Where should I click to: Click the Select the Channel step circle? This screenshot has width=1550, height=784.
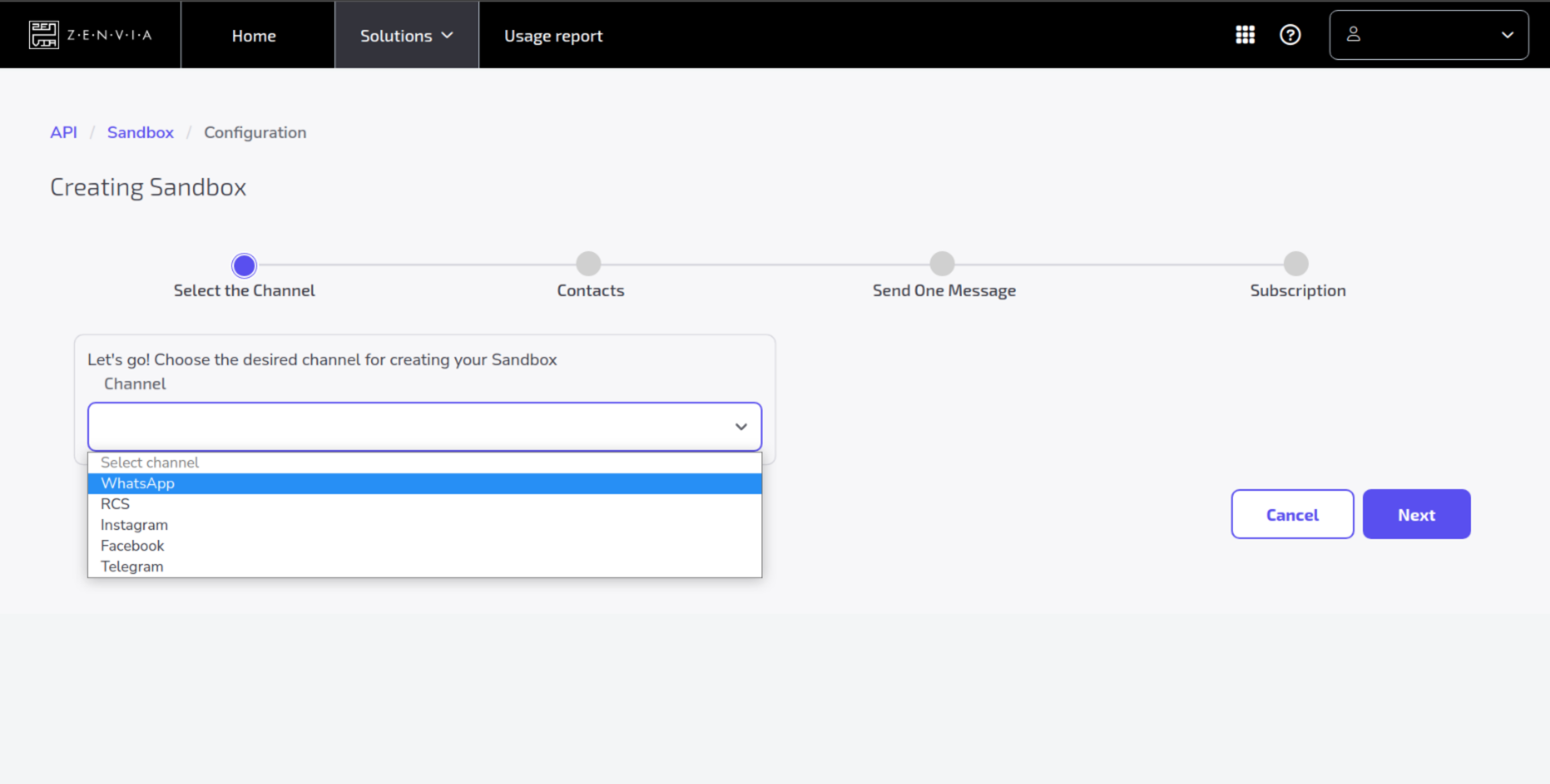click(244, 265)
